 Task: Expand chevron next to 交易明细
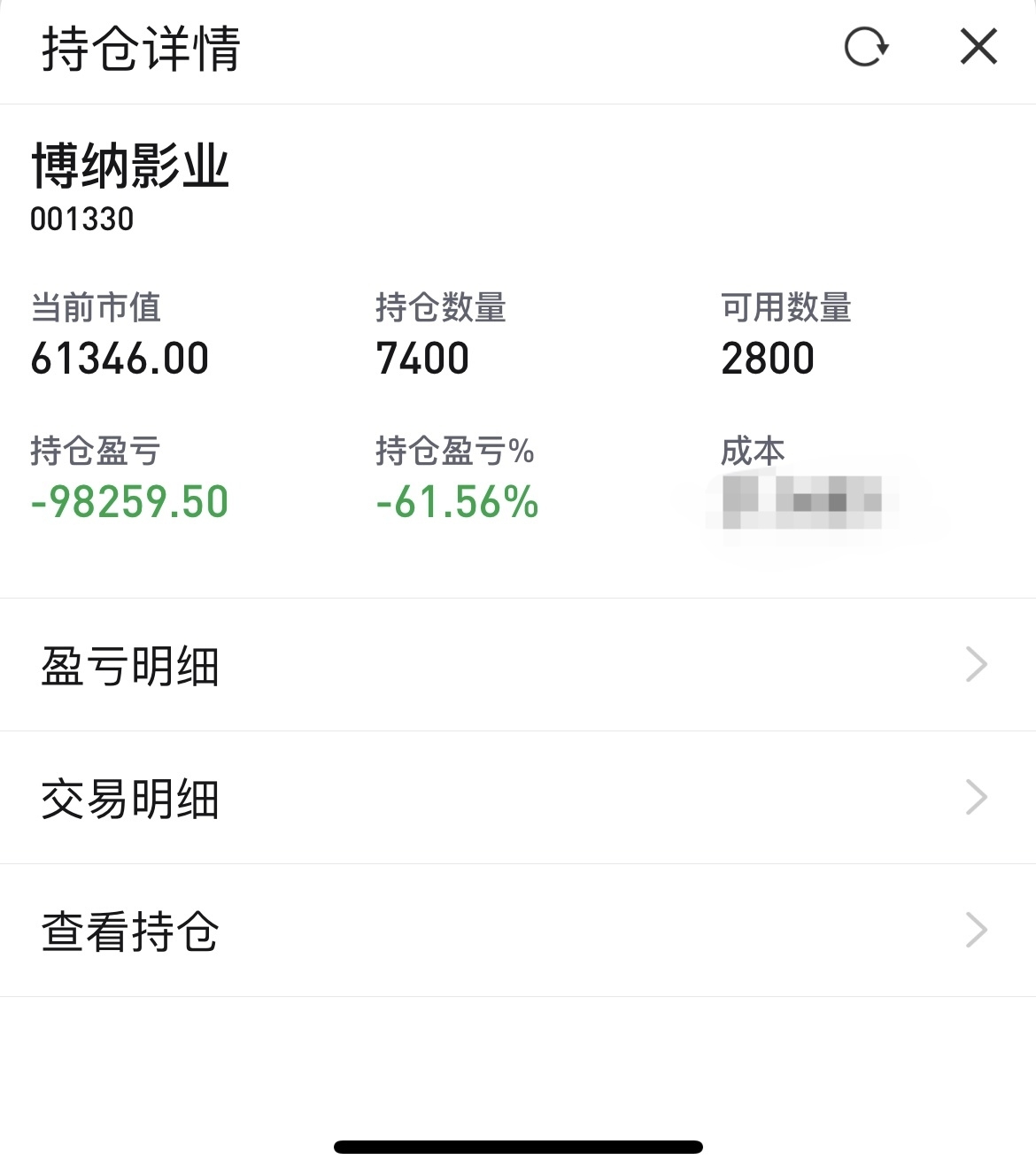point(976,798)
